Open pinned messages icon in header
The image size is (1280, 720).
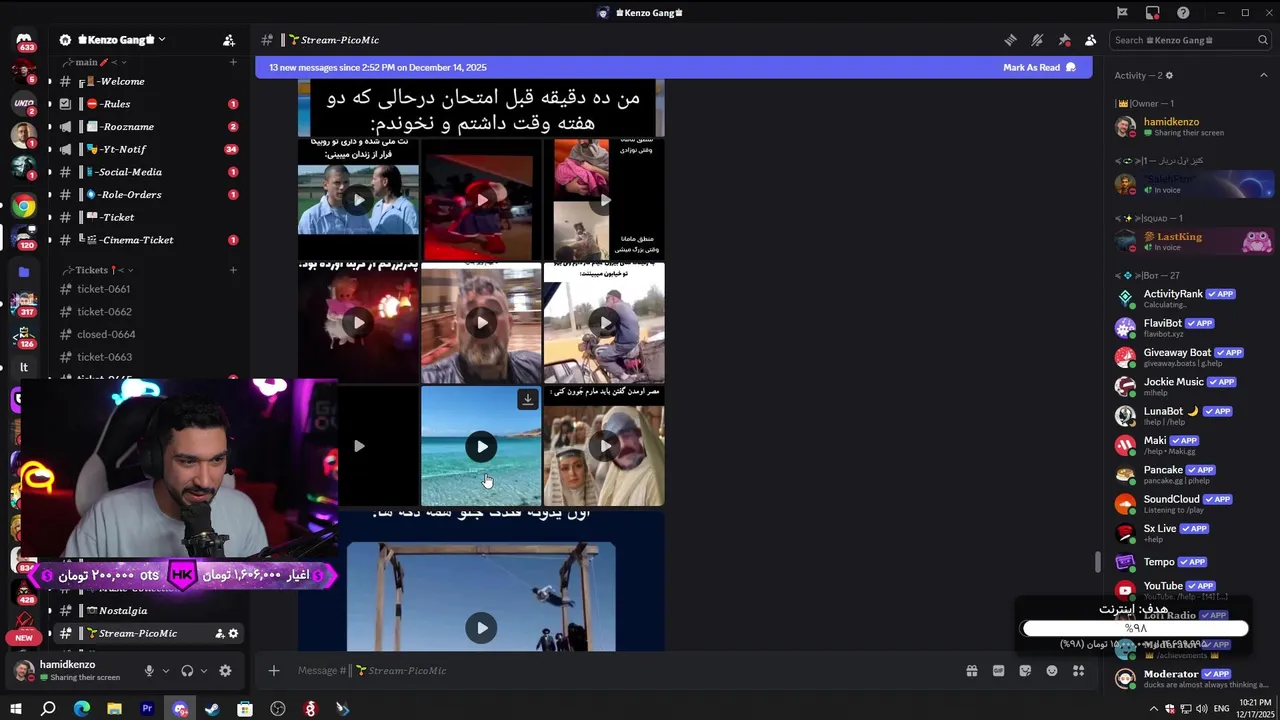(1064, 40)
